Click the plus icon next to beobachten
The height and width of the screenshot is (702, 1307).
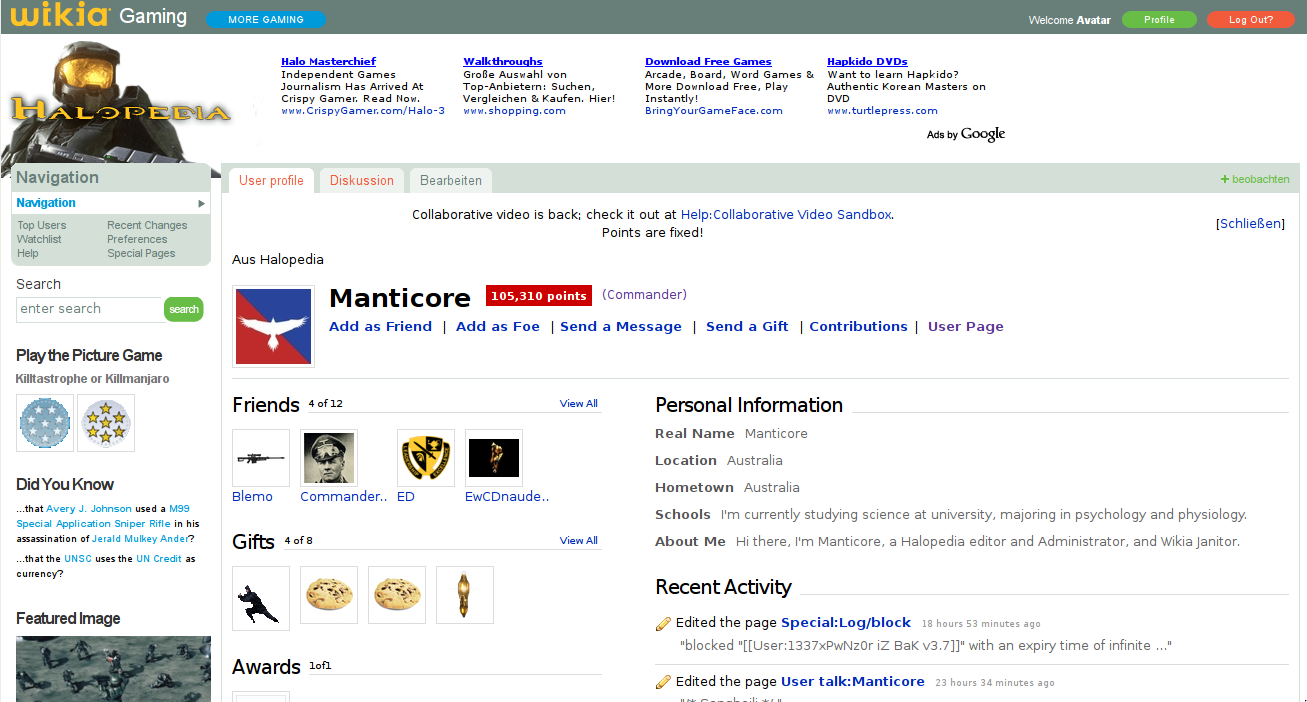(1224, 179)
